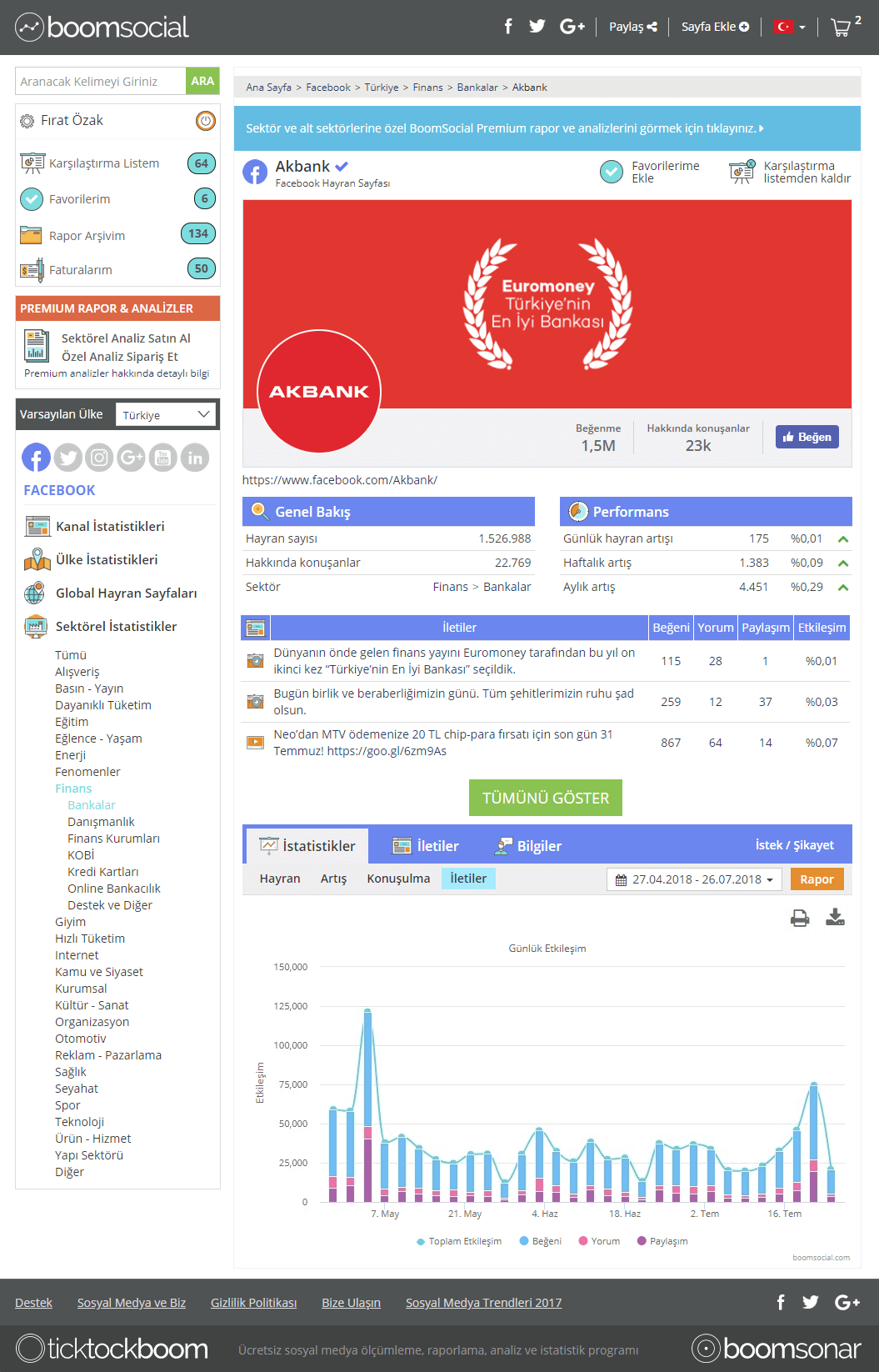
Task: Toggle Toplam Etkileşim series in chart legend
Action: [459, 1241]
